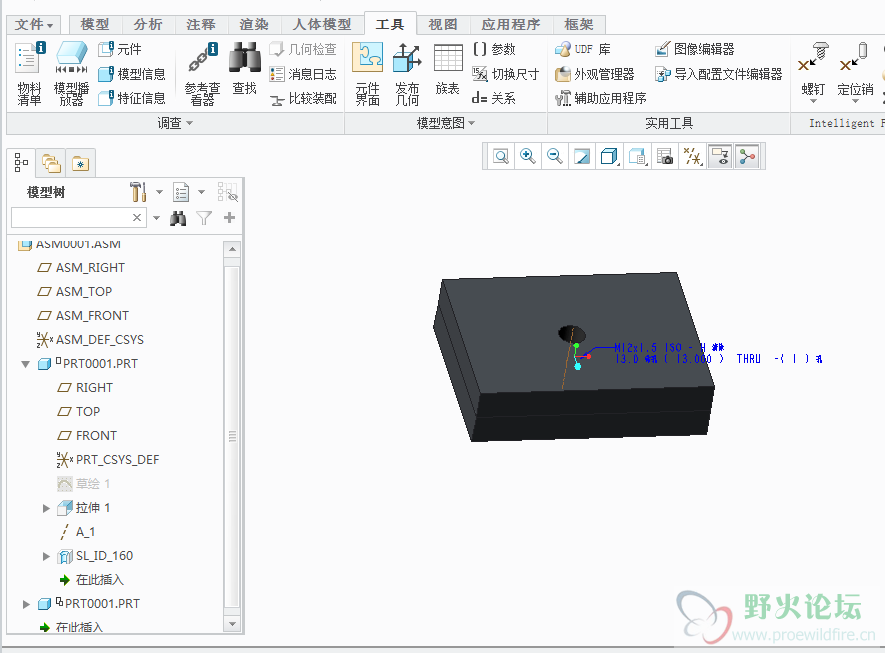Click the 螺钉 screw fastener tool
This screenshot has height=653, width=885.
coord(813,72)
